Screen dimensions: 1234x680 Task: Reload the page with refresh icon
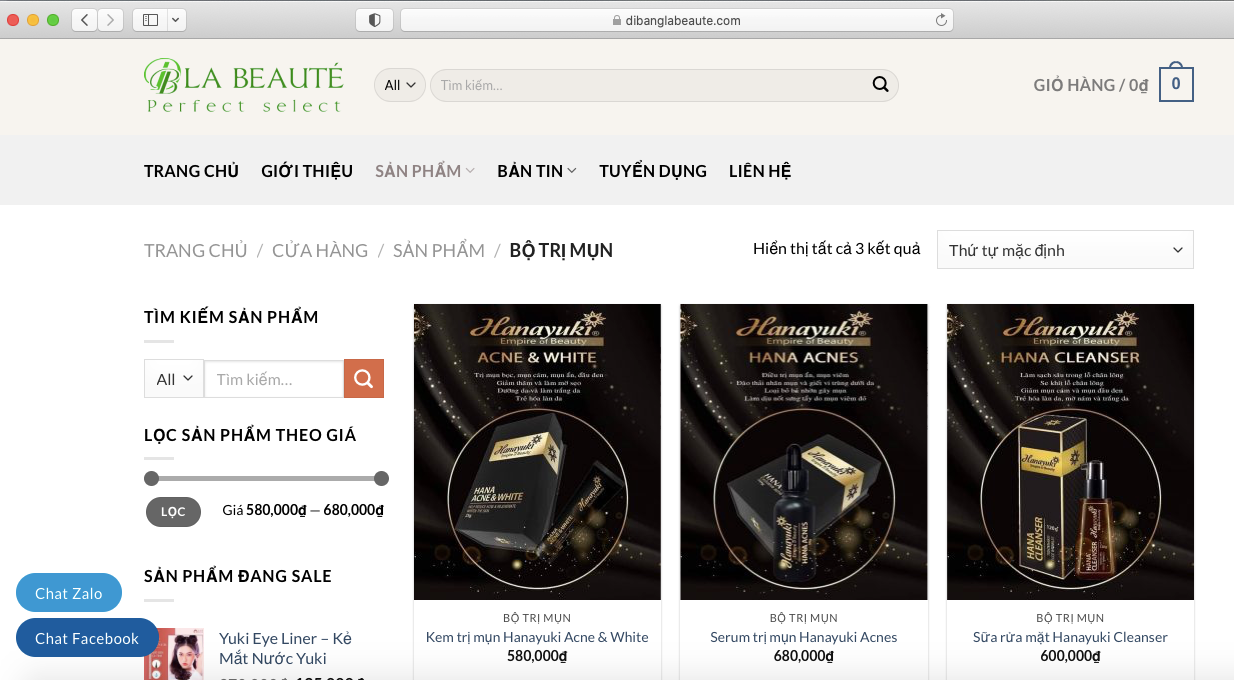[x=941, y=20]
